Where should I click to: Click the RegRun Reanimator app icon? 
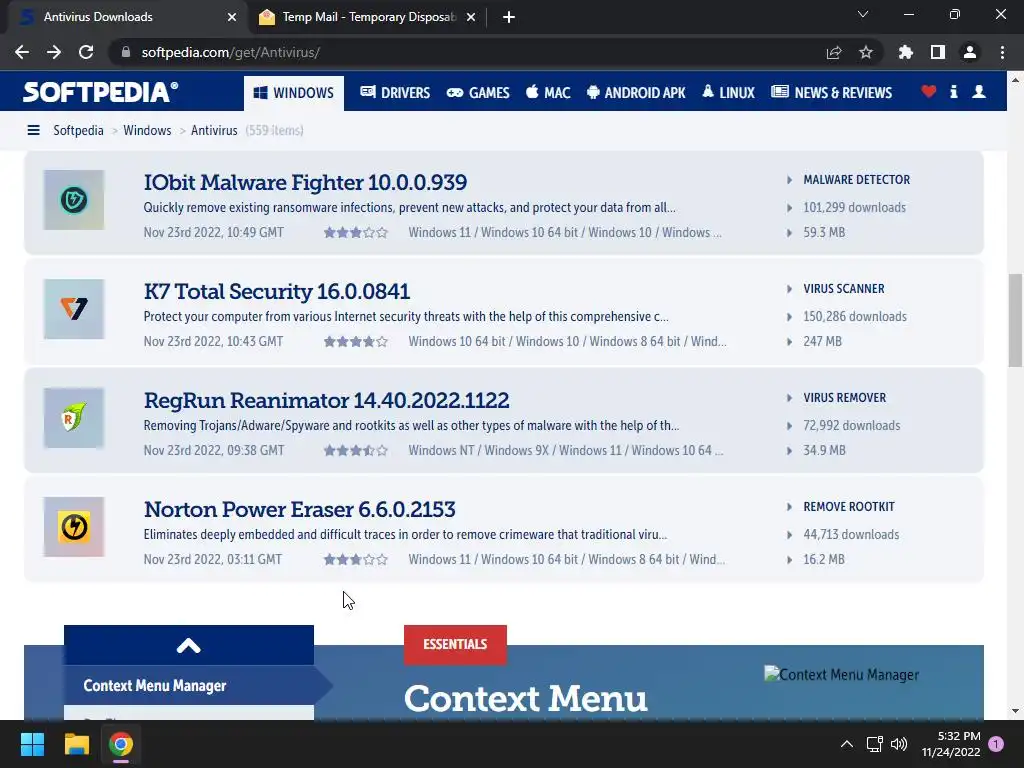tap(74, 418)
